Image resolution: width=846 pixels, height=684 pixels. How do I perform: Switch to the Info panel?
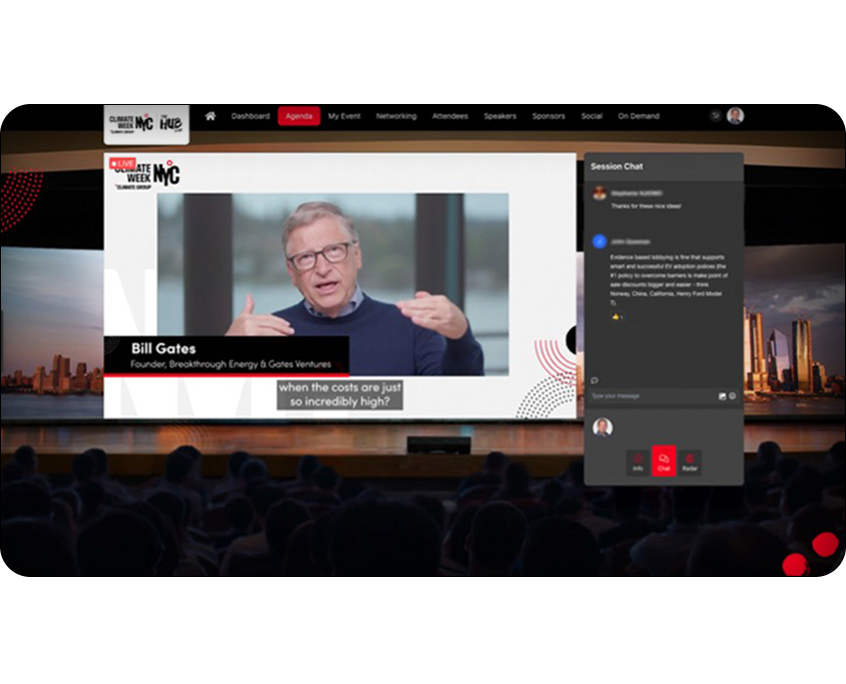(x=638, y=461)
